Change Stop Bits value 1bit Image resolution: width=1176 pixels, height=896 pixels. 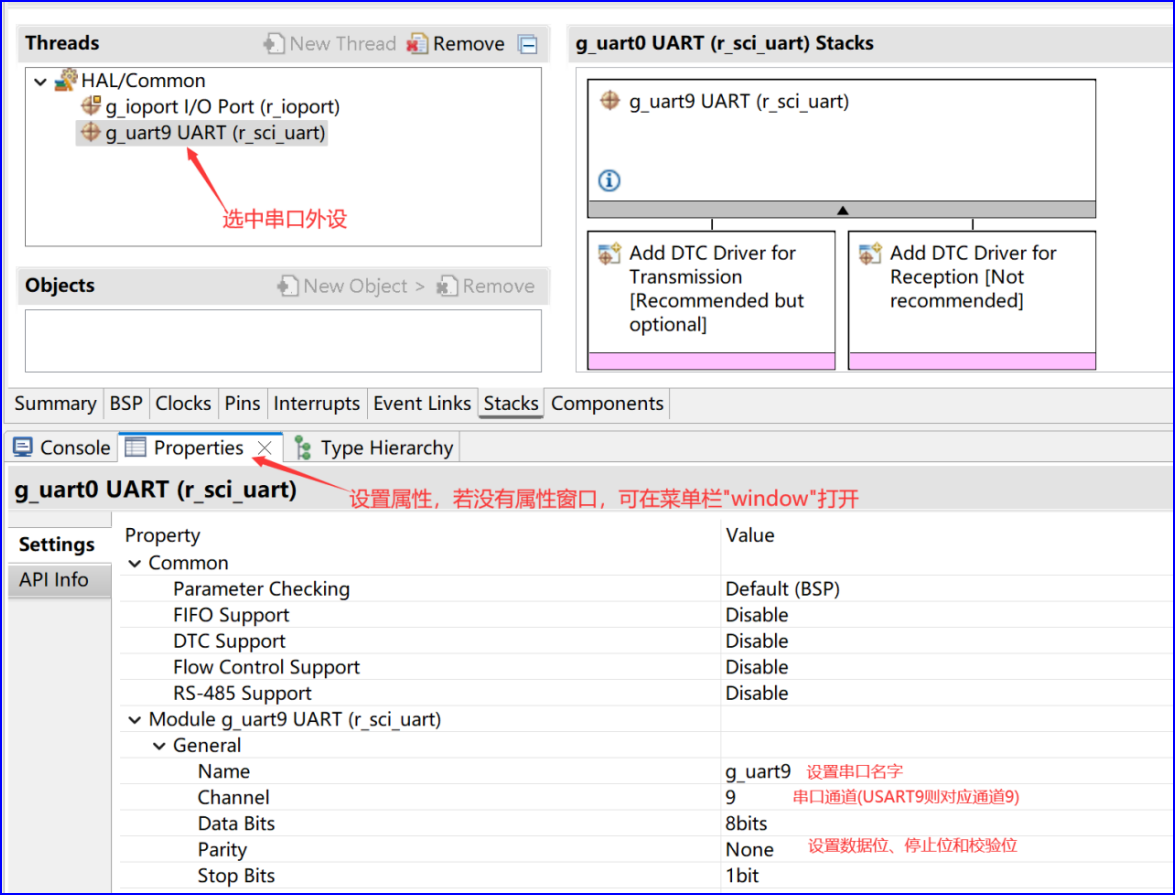(946, 876)
